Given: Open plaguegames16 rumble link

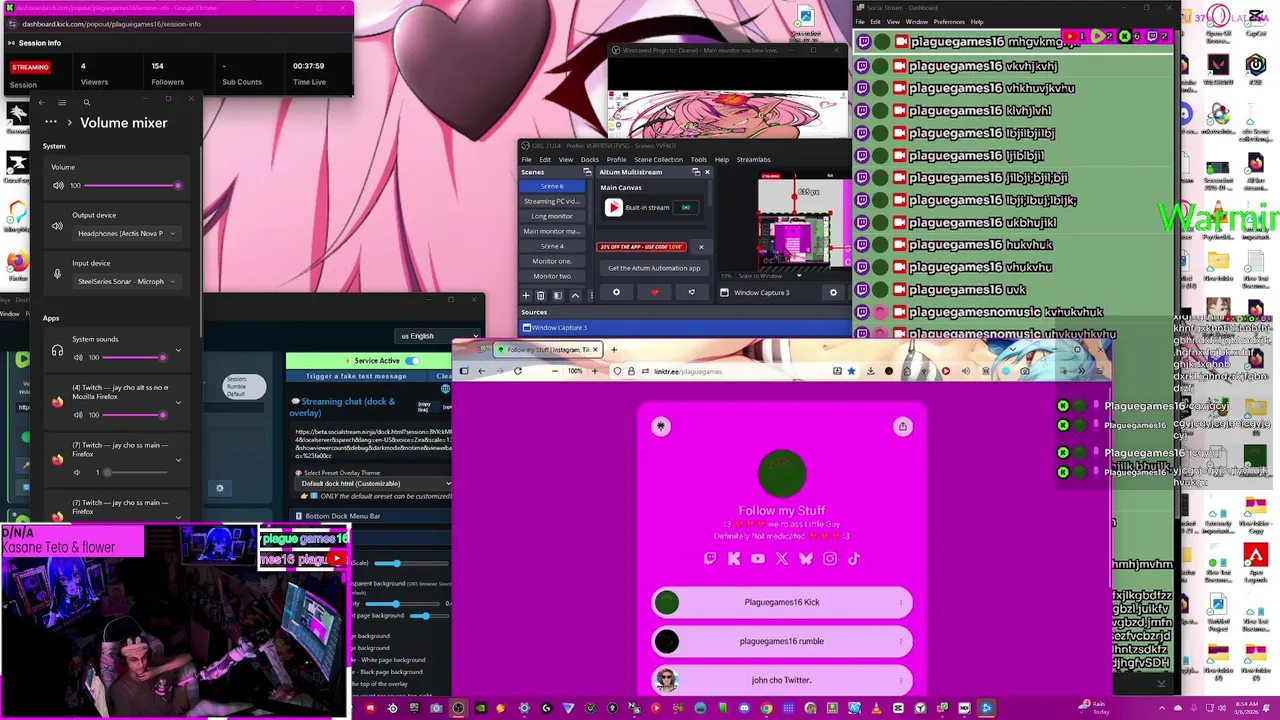Looking at the screenshot, I should (x=781, y=641).
